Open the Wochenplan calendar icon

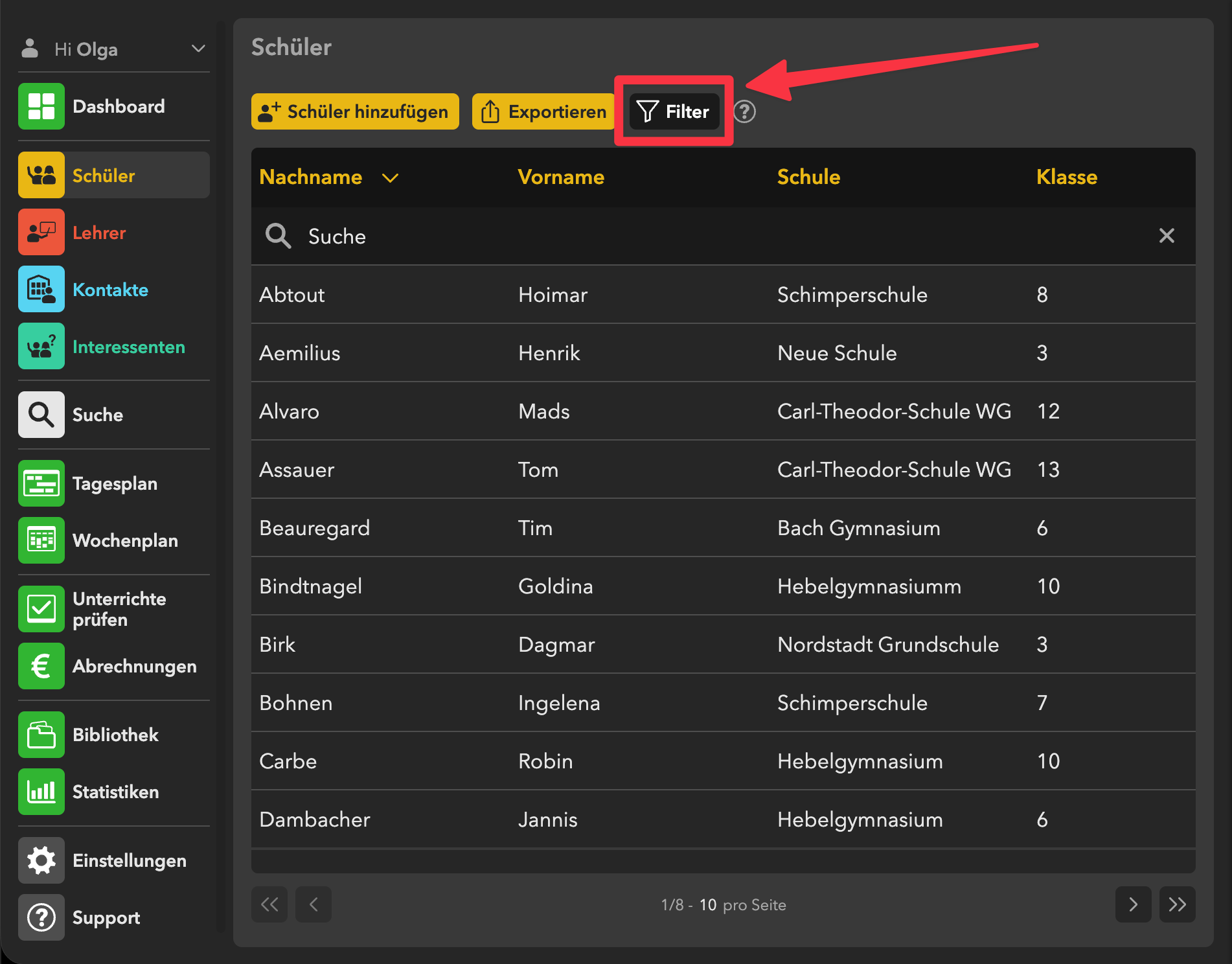(41, 540)
